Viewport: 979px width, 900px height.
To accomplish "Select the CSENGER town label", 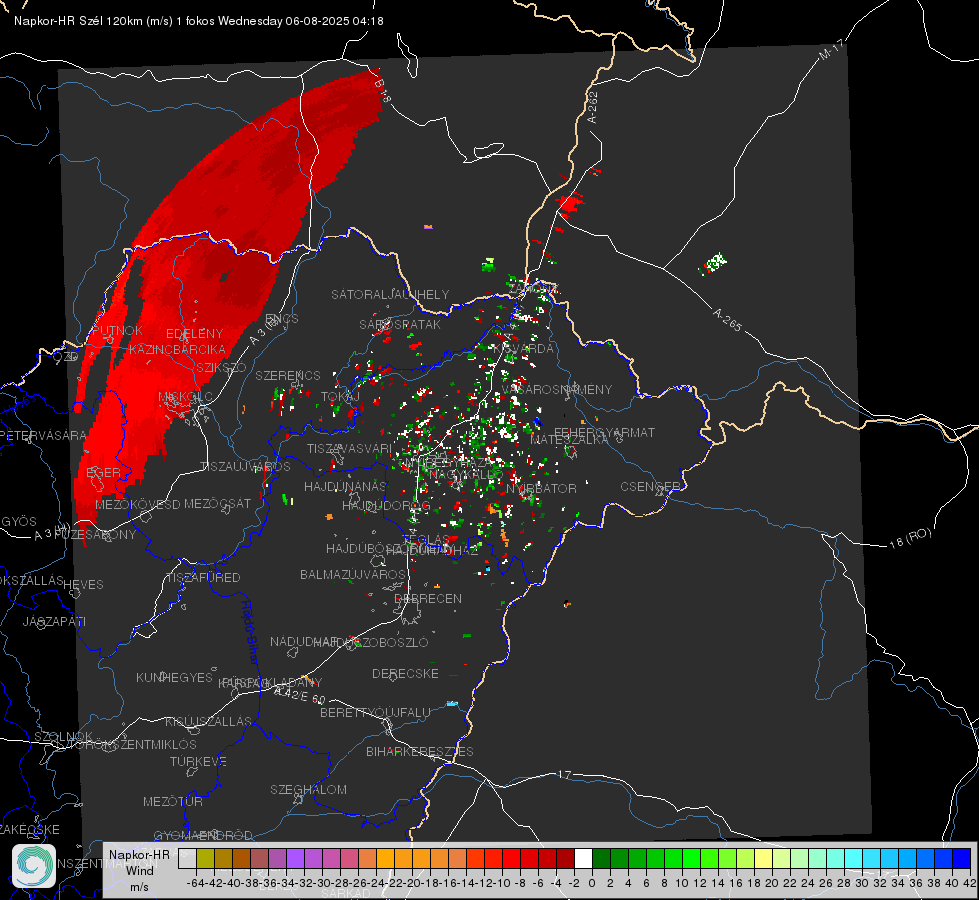I will 650,486.
